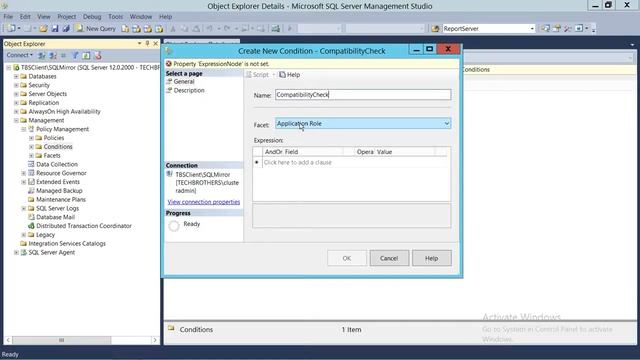The height and width of the screenshot is (360, 640).
Task: Open the Facet dropdown showing Application Role
Action: click(363, 123)
